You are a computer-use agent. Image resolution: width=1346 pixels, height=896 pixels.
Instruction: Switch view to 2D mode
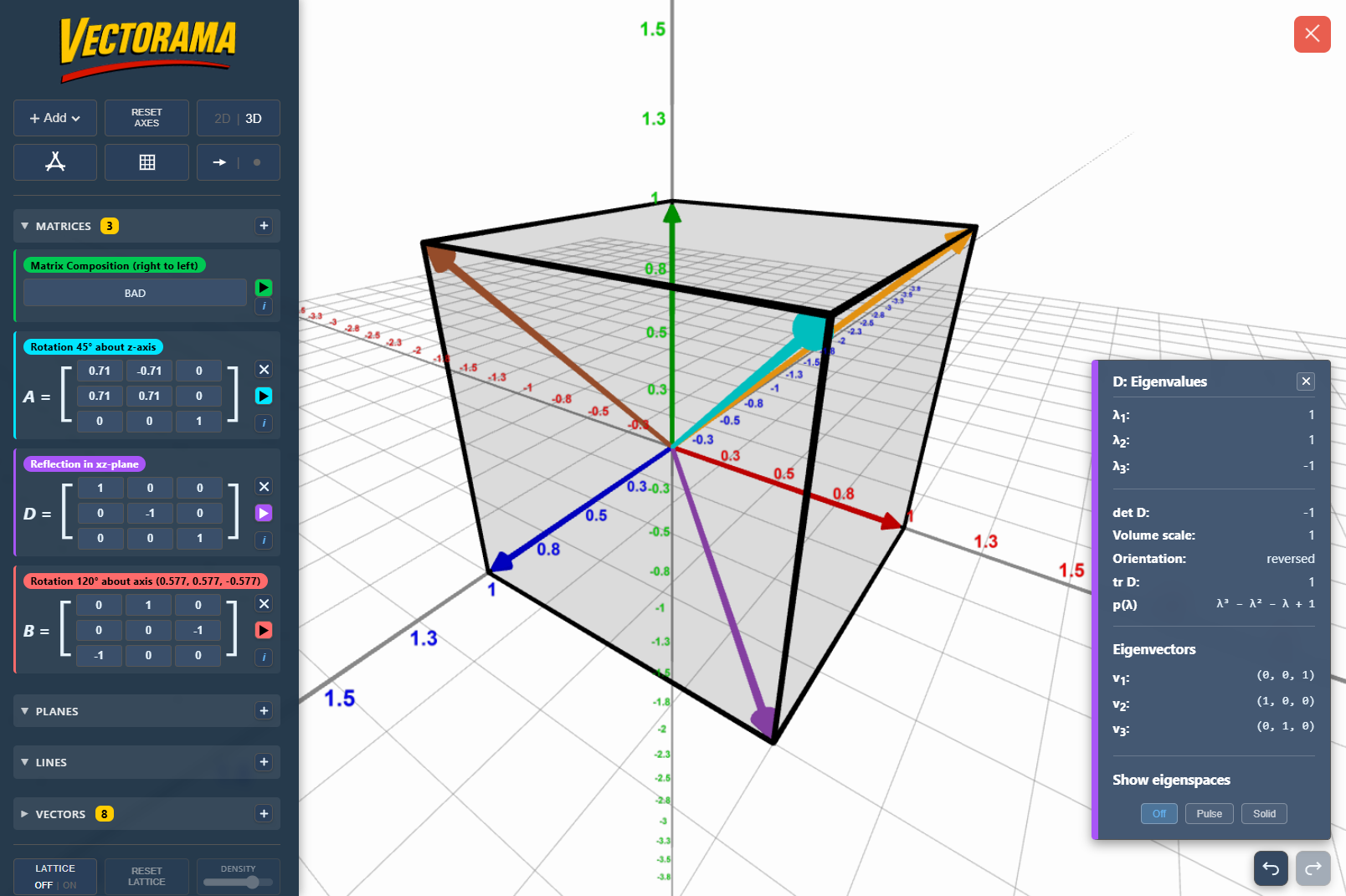pyautogui.click(x=222, y=118)
